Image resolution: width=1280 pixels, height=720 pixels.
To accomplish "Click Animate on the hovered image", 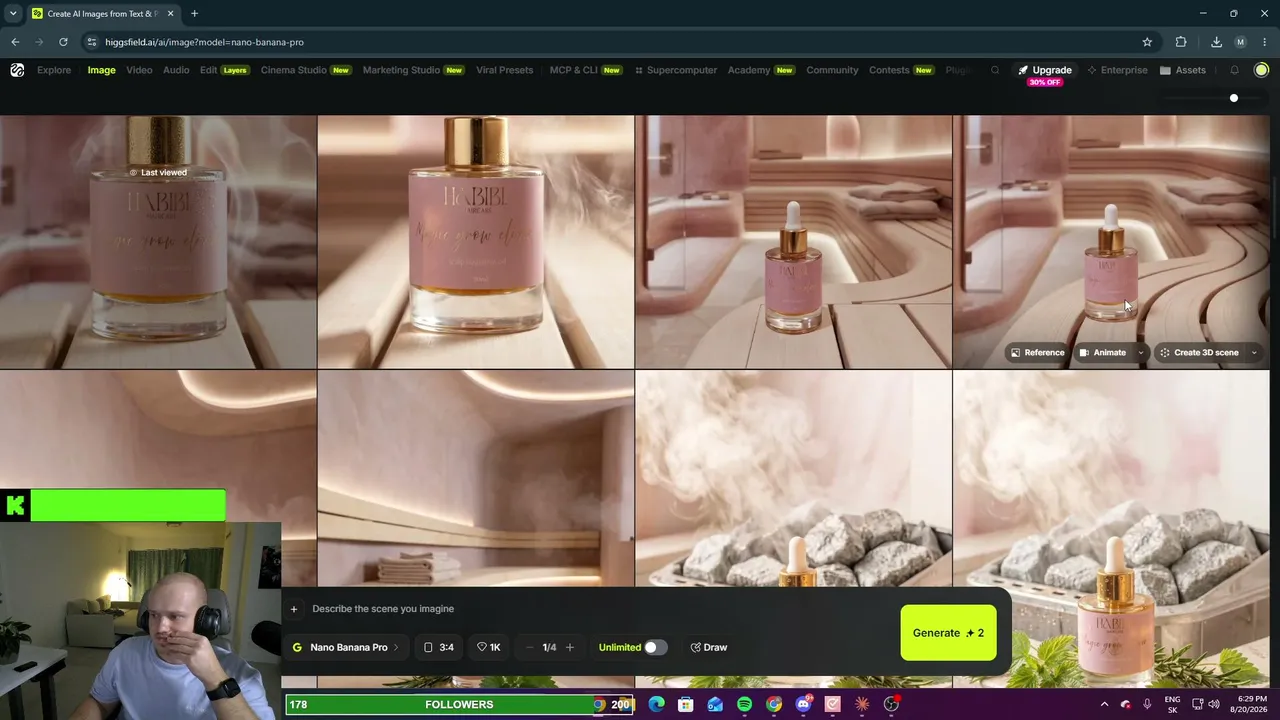I will coord(1103,353).
